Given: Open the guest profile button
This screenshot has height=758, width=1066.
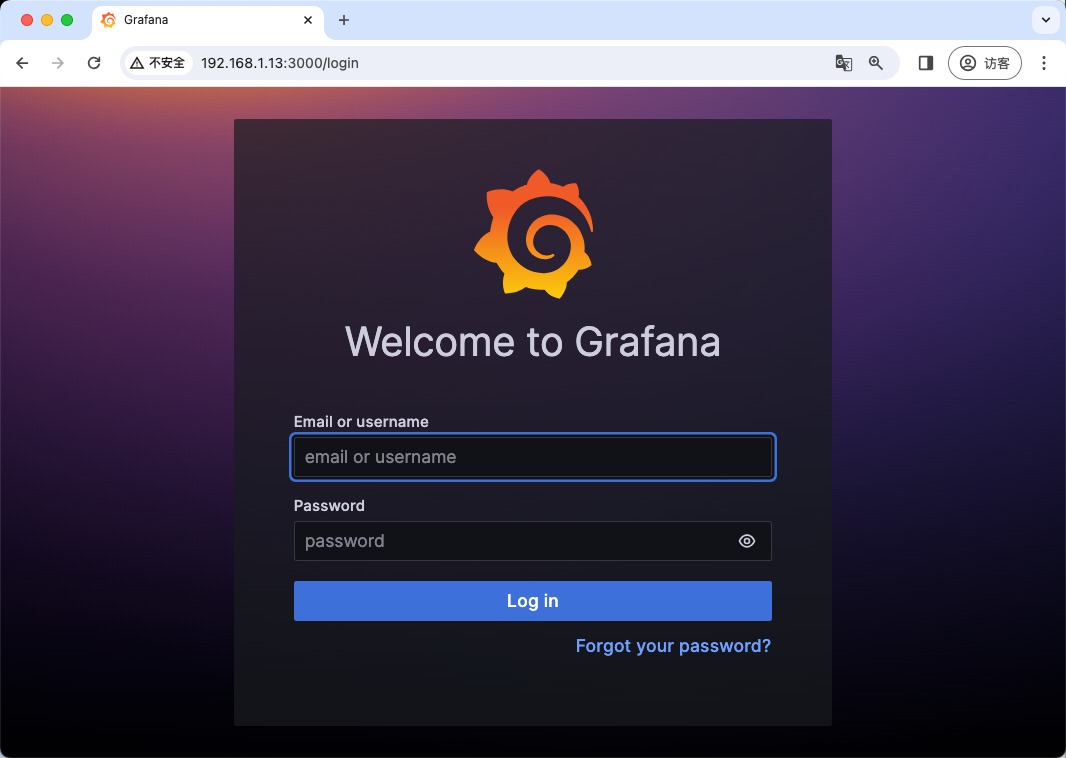Looking at the screenshot, I should (x=984, y=63).
